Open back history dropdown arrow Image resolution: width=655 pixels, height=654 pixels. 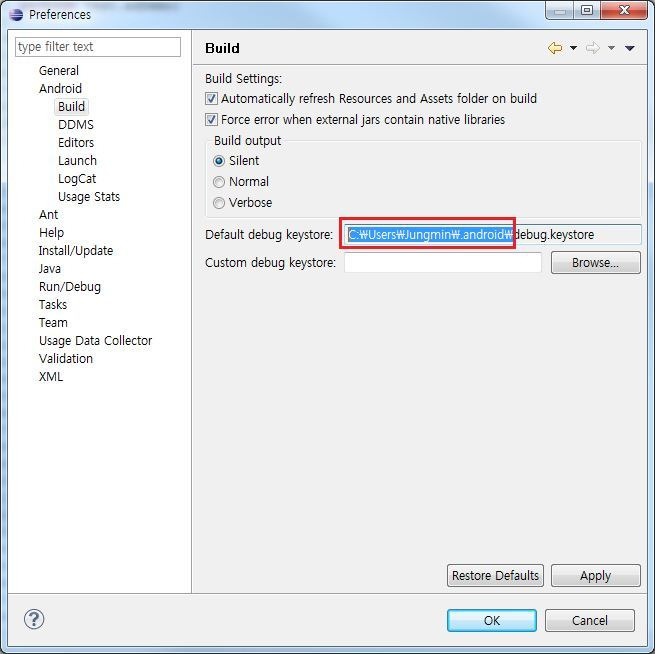(574, 48)
